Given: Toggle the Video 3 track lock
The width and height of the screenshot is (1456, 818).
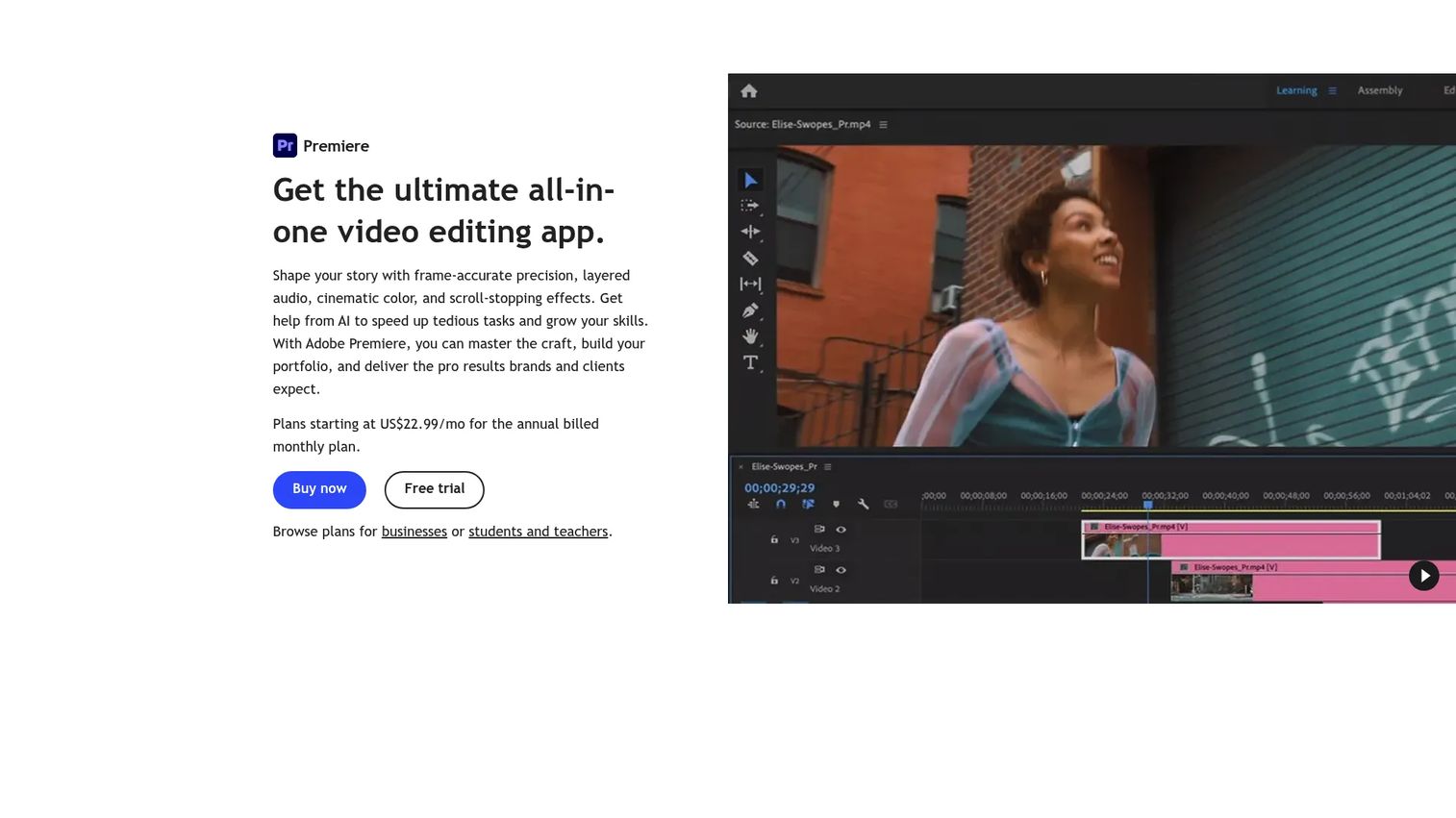Looking at the screenshot, I should (774, 540).
